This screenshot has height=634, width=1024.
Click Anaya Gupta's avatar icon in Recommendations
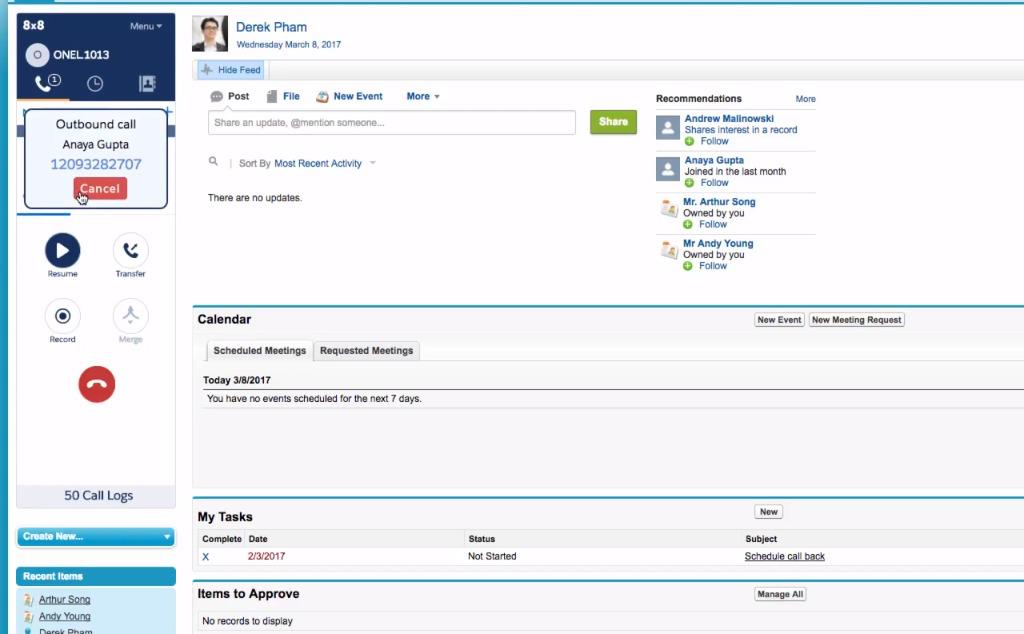coord(668,169)
